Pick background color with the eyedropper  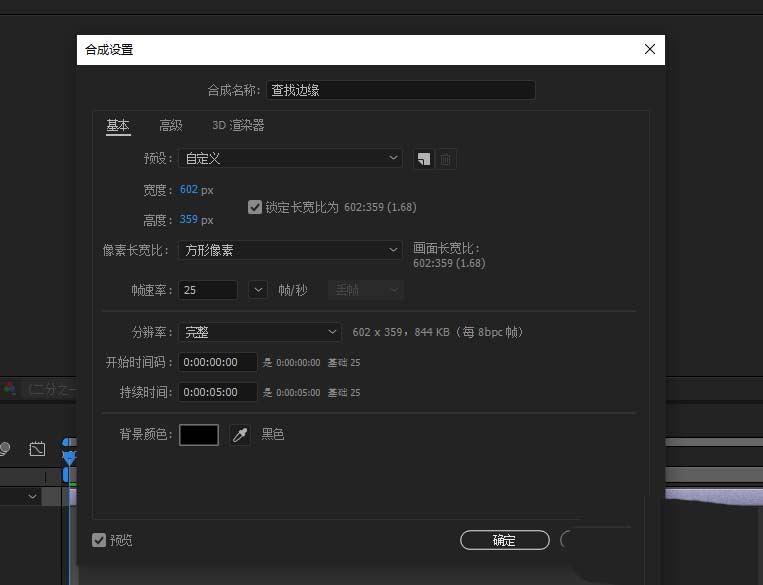pos(240,435)
